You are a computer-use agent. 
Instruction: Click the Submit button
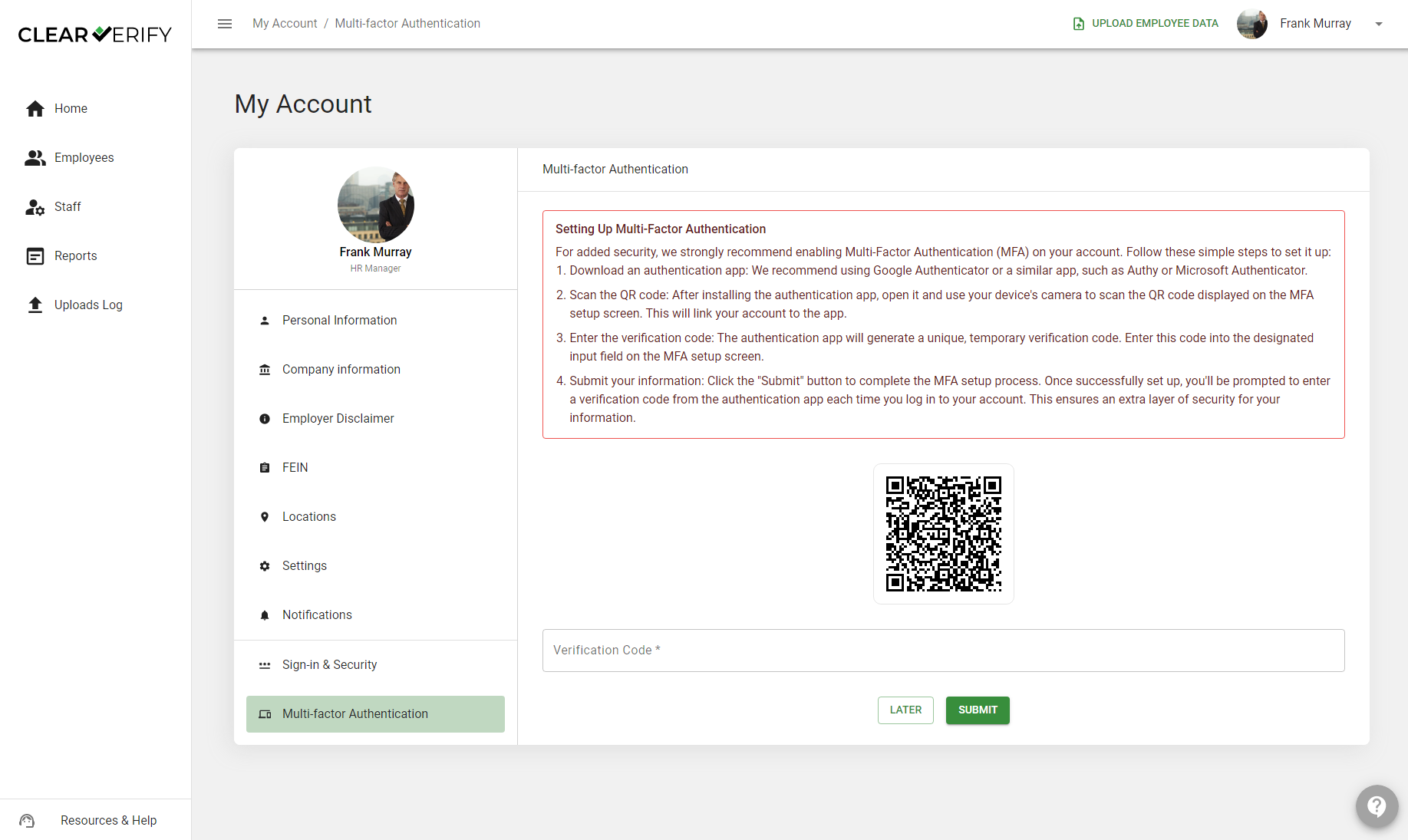[x=978, y=710]
